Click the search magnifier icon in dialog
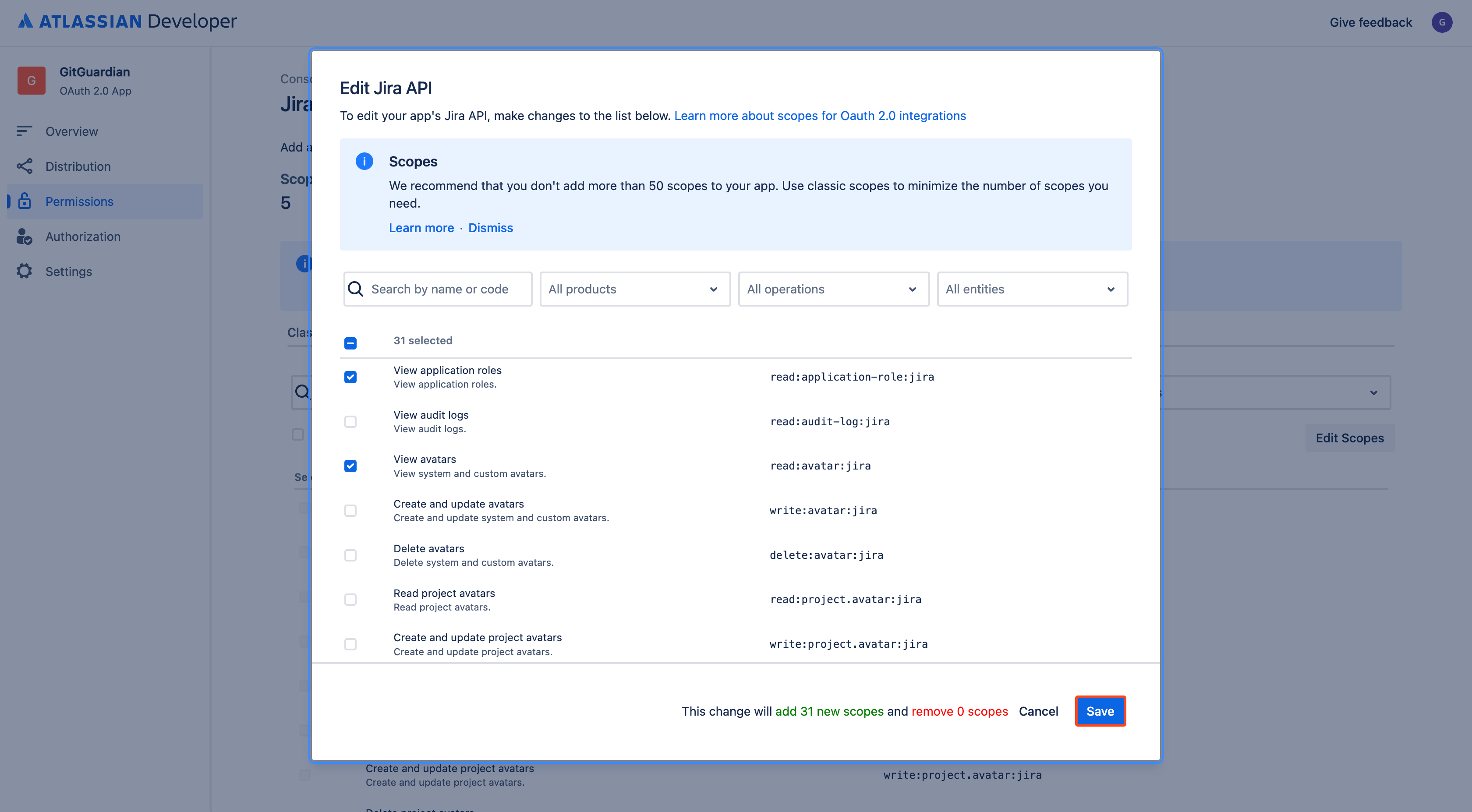This screenshot has width=1472, height=812. (x=355, y=289)
